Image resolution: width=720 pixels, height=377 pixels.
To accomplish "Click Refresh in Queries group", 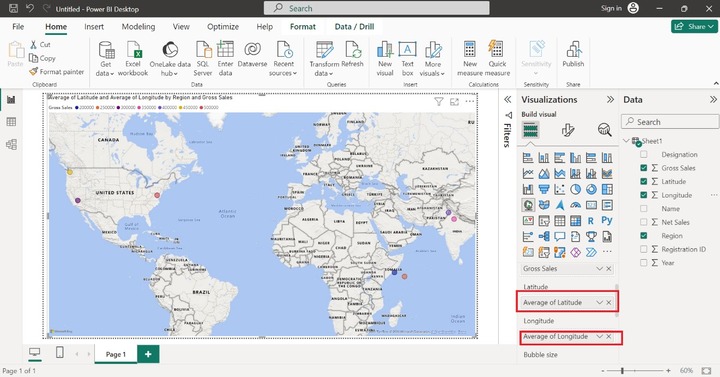I will point(352,55).
